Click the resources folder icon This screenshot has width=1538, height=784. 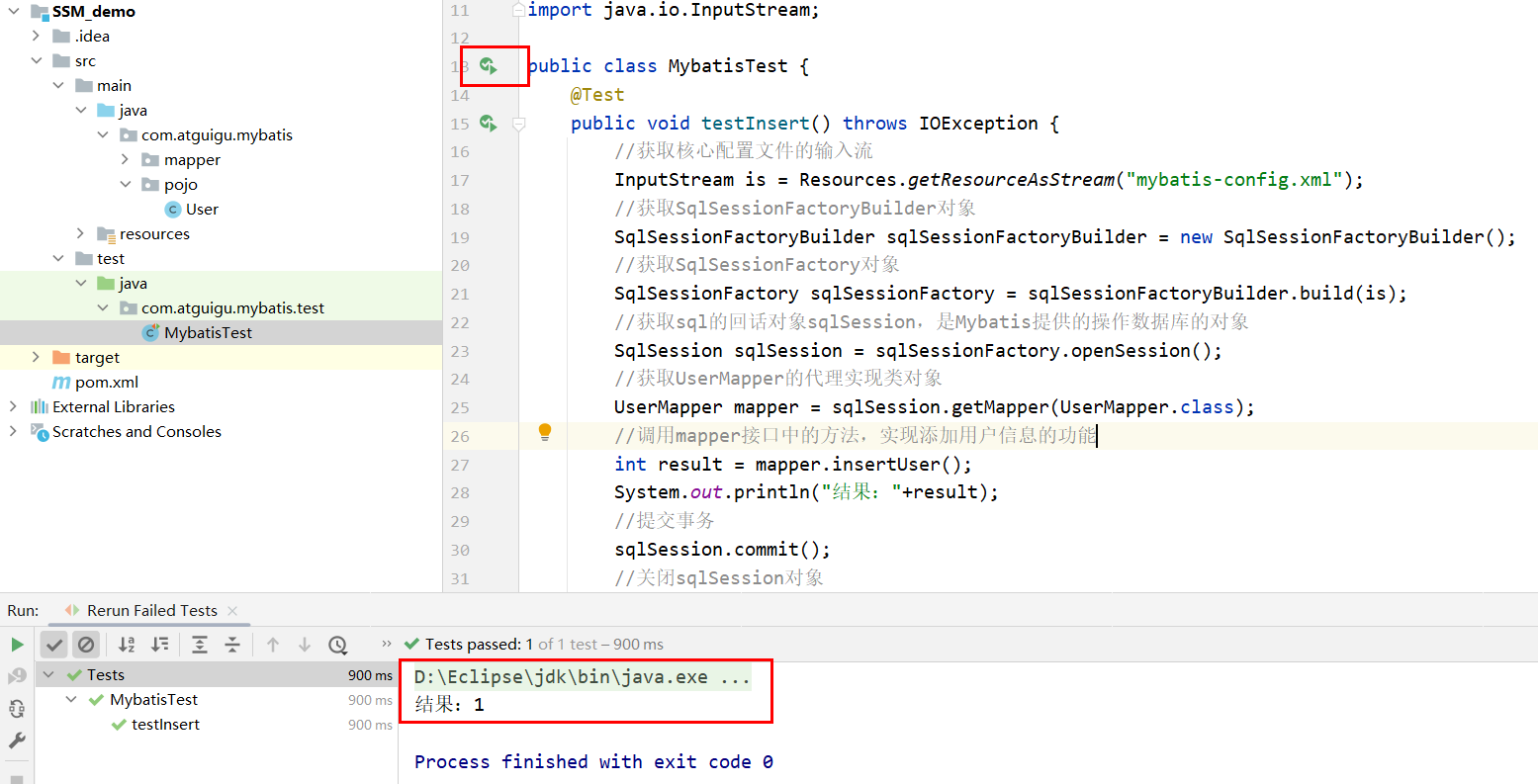coord(106,234)
